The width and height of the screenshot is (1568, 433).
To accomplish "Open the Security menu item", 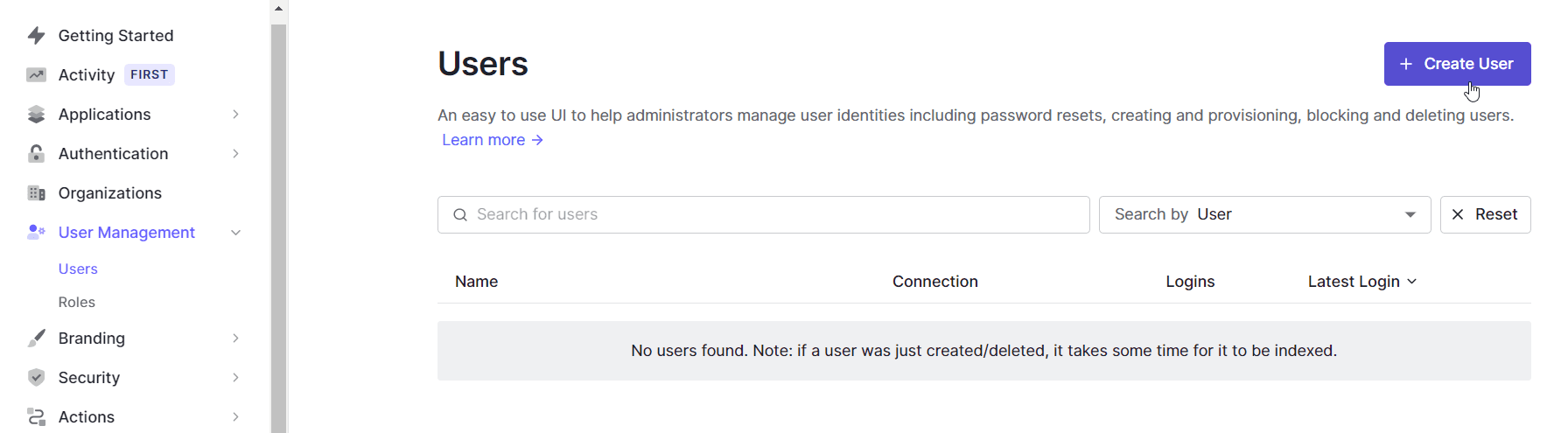I will (89, 378).
